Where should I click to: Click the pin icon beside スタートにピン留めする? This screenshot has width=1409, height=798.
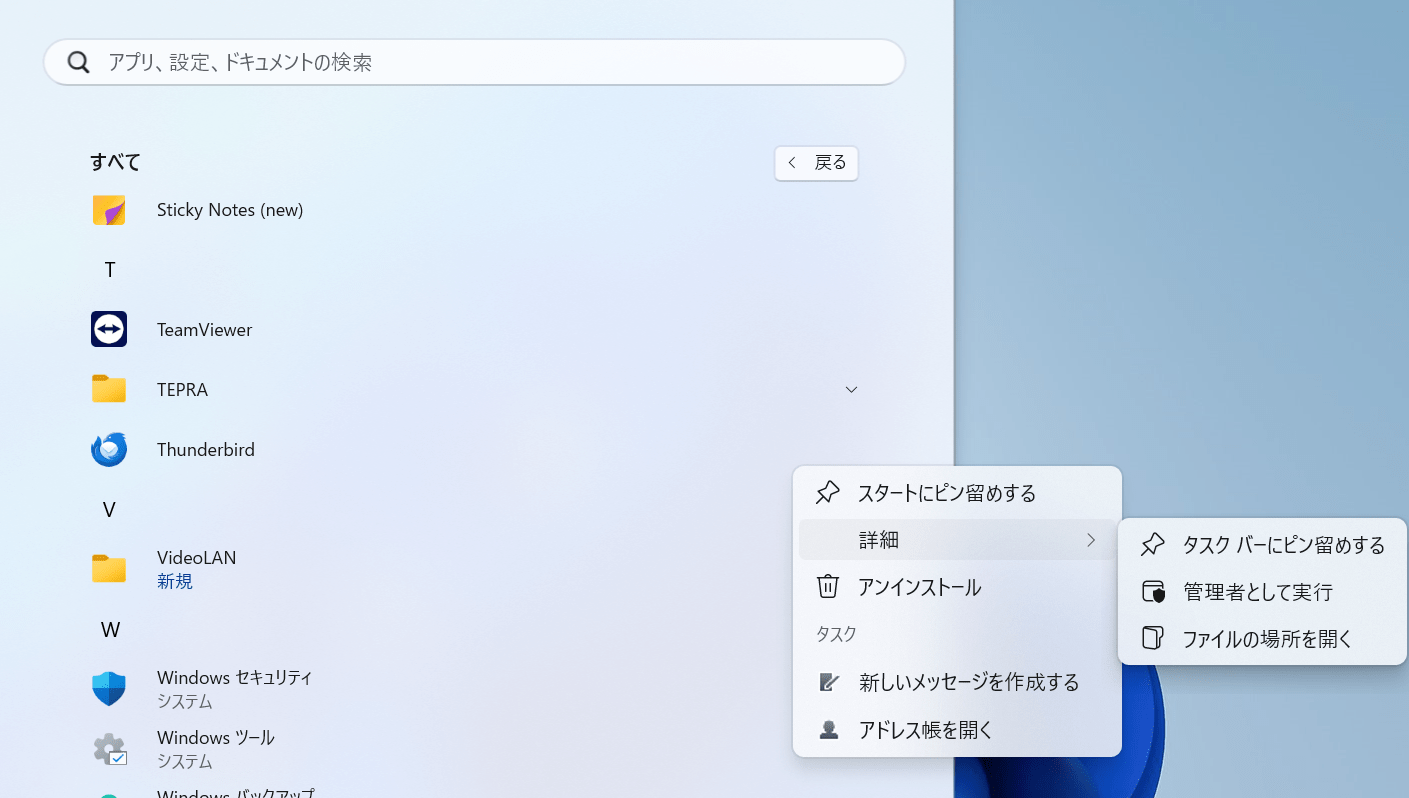pyautogui.click(x=828, y=493)
